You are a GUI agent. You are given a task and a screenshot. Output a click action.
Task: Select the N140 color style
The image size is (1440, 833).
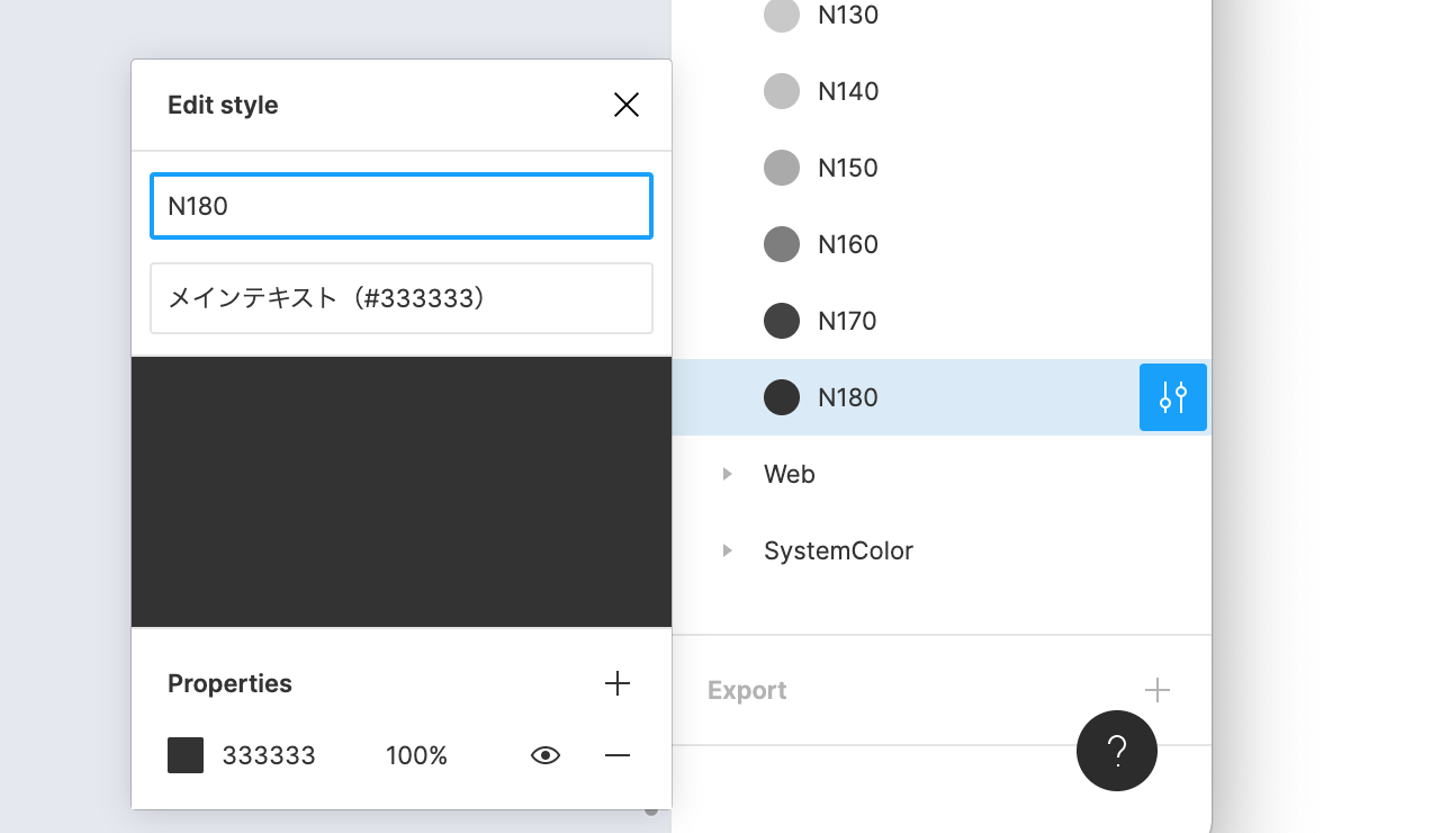pos(848,92)
